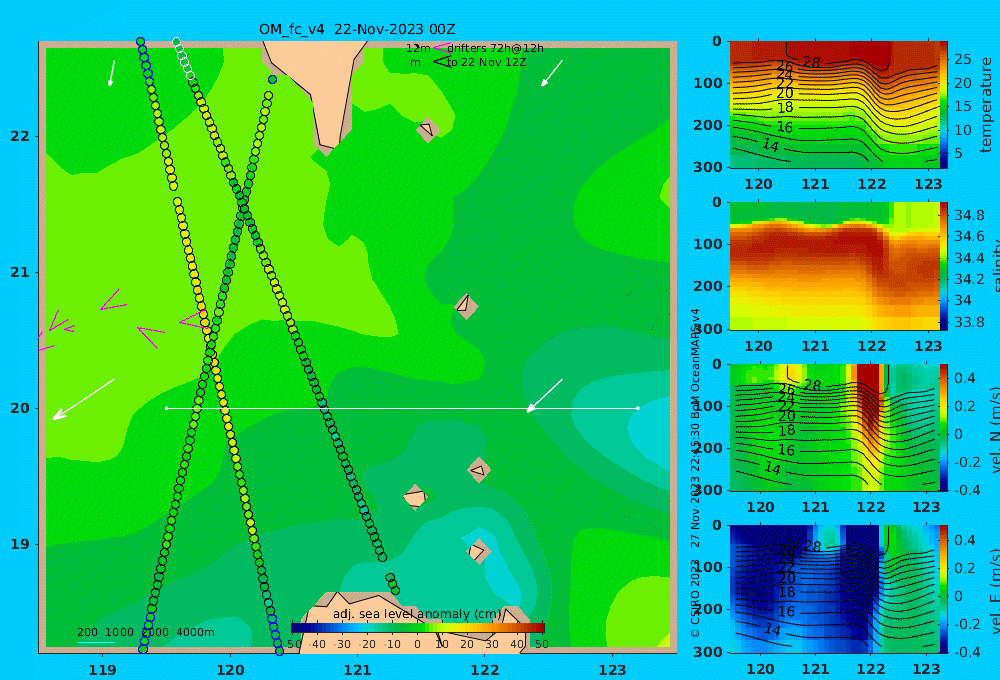
Task: Click the eastern endpoint of the white transect
Action: point(638,408)
